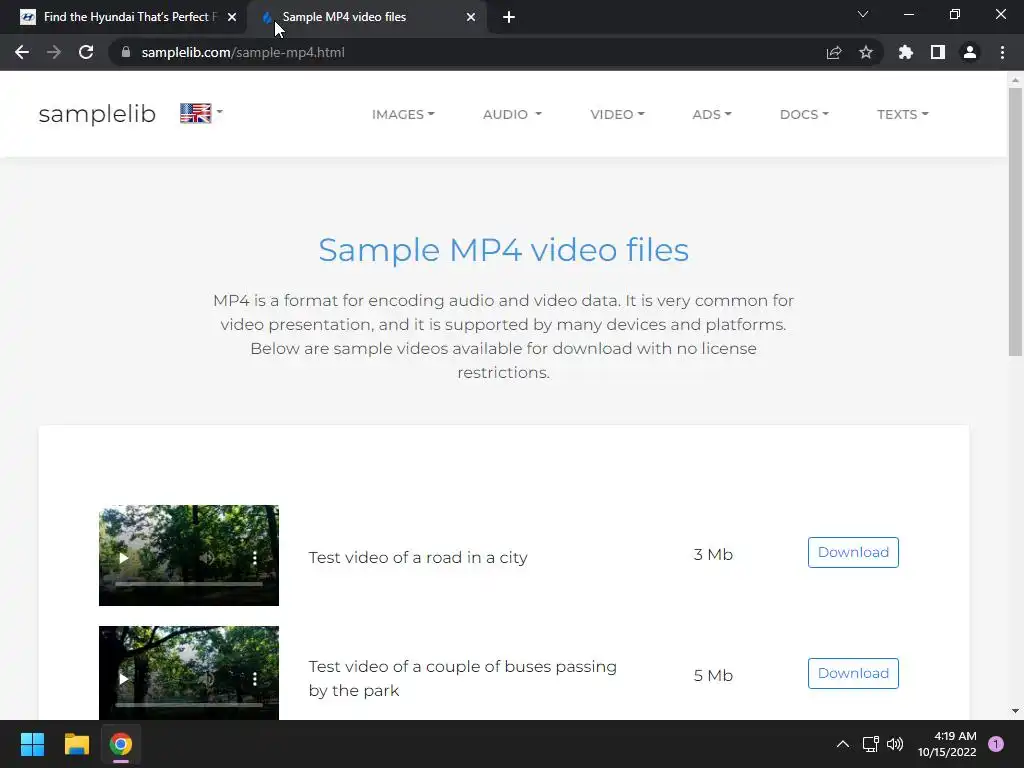Show hidden system tray icons
Viewport: 1024px width, 768px height.
click(x=843, y=744)
